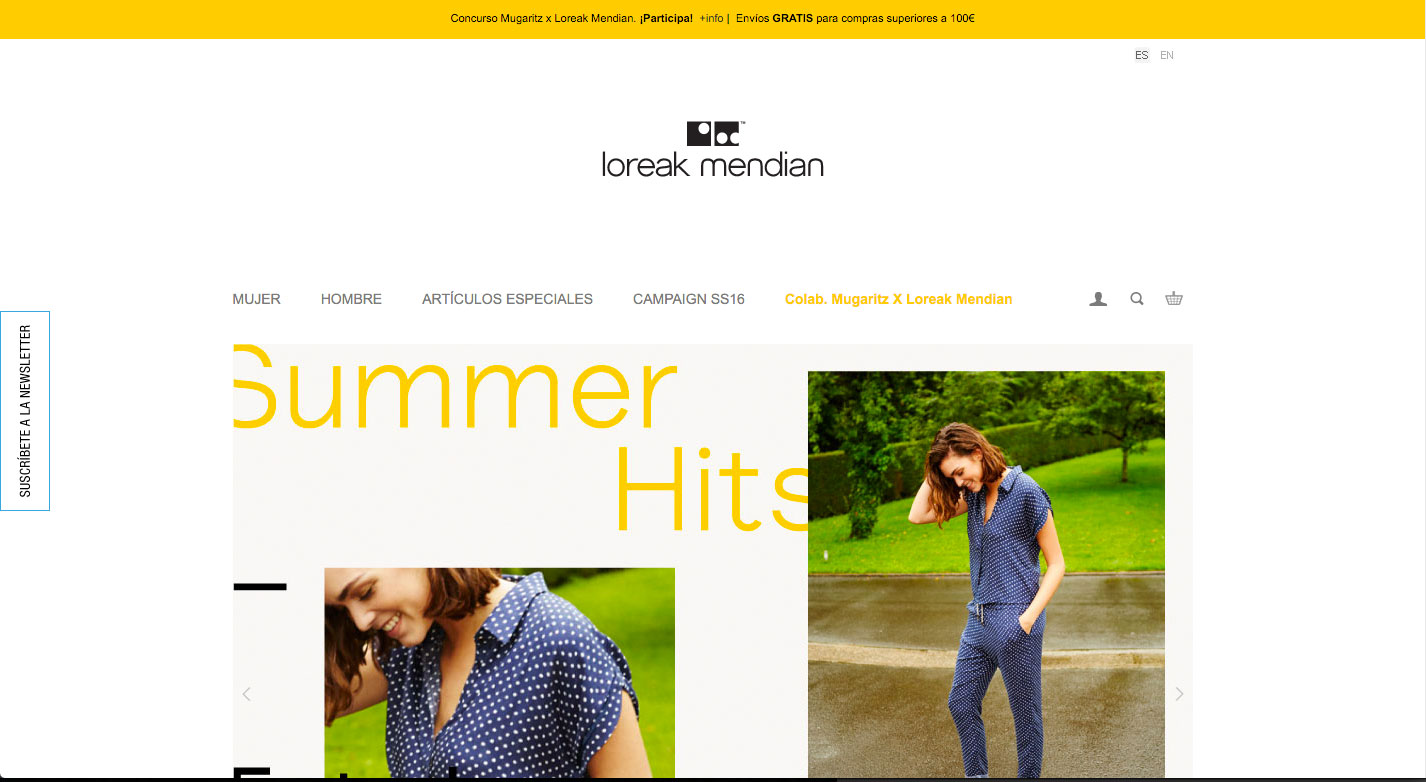Open ARTÍCULOS ESPECIALES menu

pyautogui.click(x=507, y=299)
